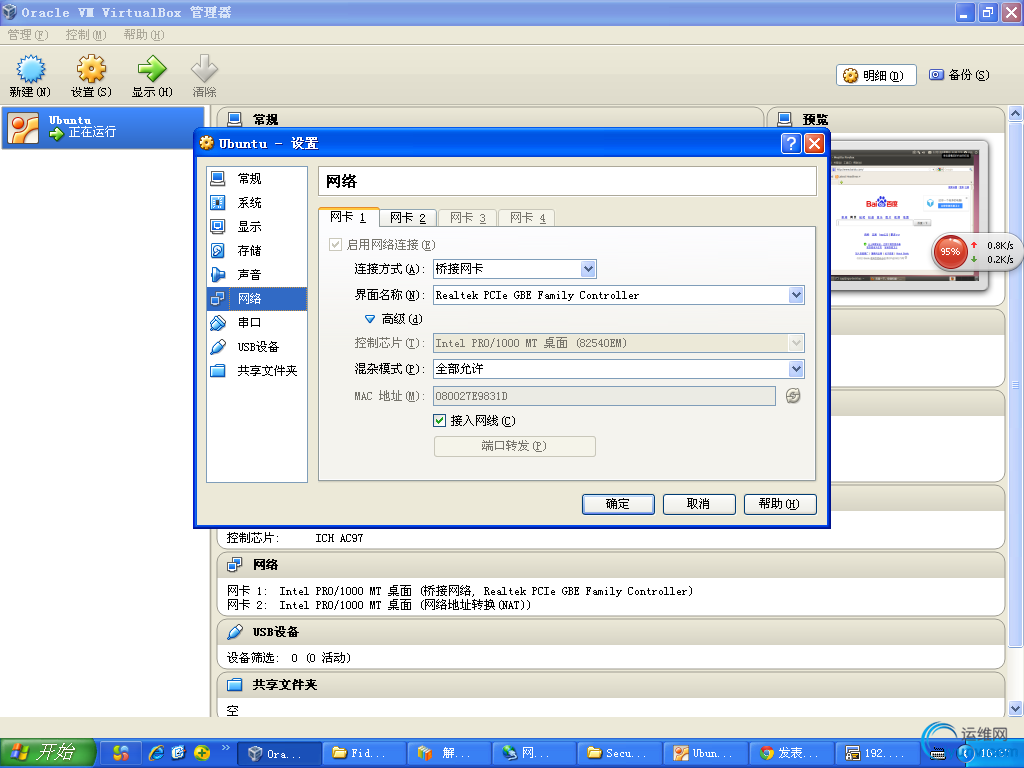The image size is (1024, 768).
Task: Open the 连接方式 dropdown
Action: coord(515,269)
